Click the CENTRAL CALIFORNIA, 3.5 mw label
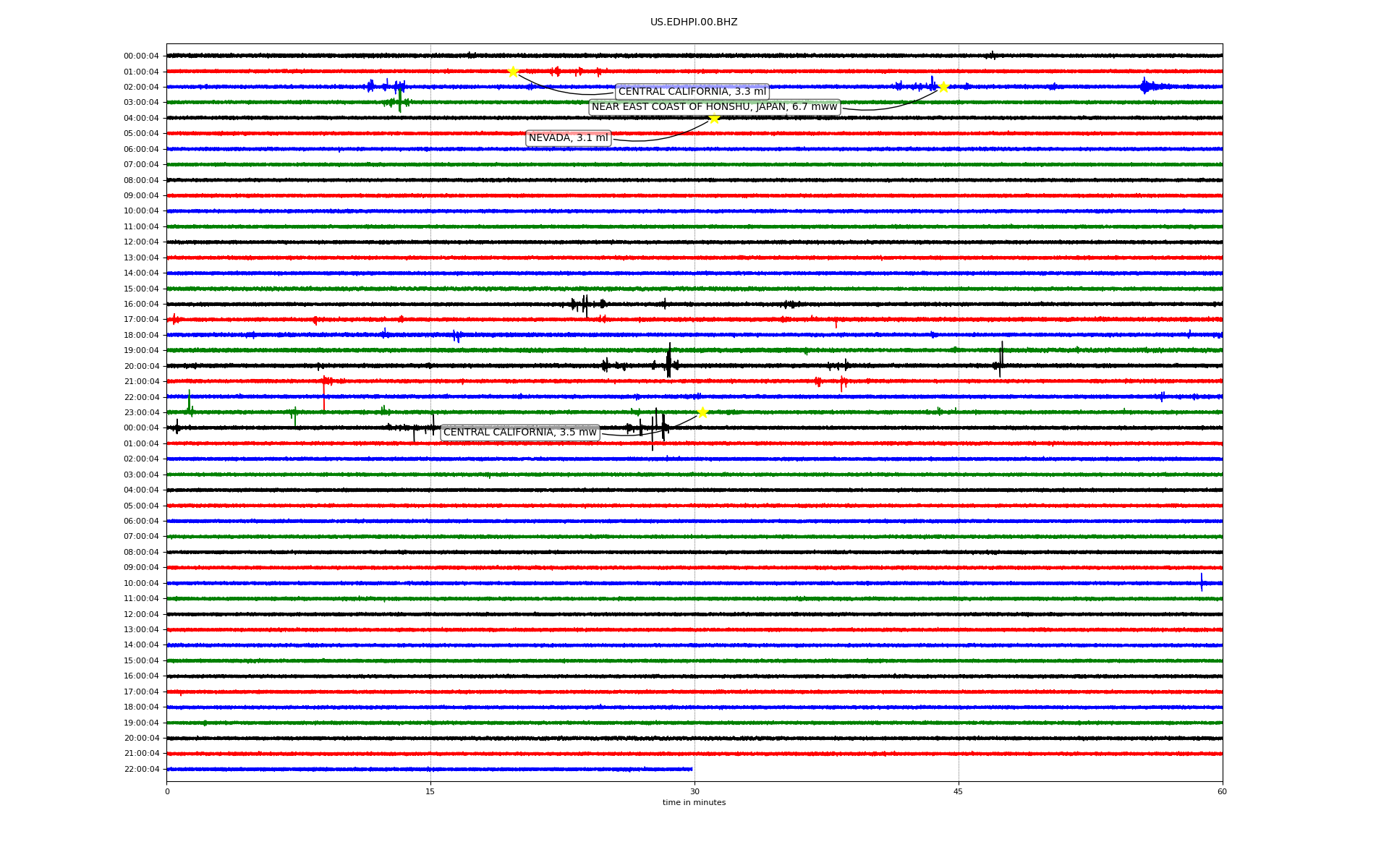Image resolution: width=1389 pixels, height=868 pixels. point(519,433)
